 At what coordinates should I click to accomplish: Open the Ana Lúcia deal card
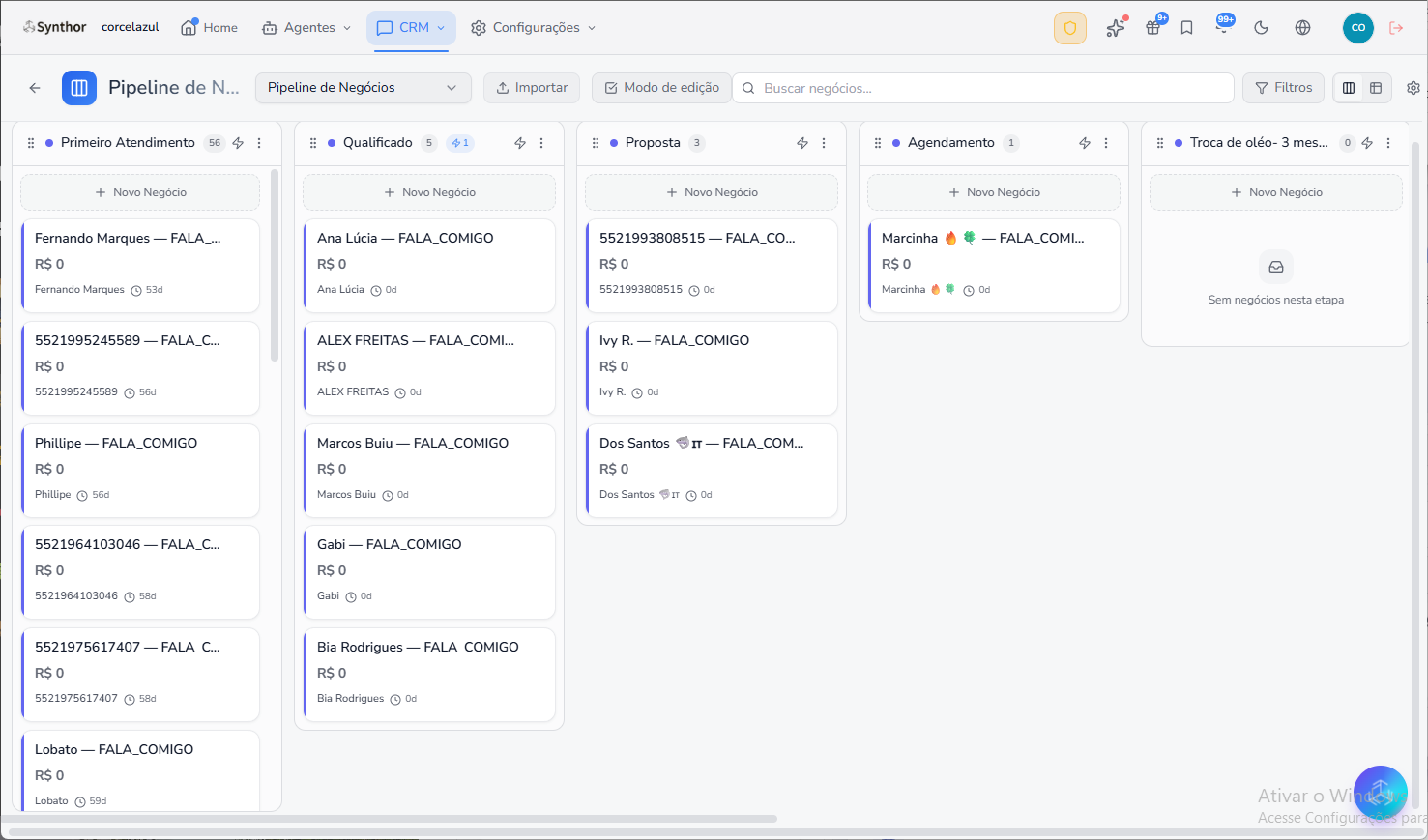429,266
